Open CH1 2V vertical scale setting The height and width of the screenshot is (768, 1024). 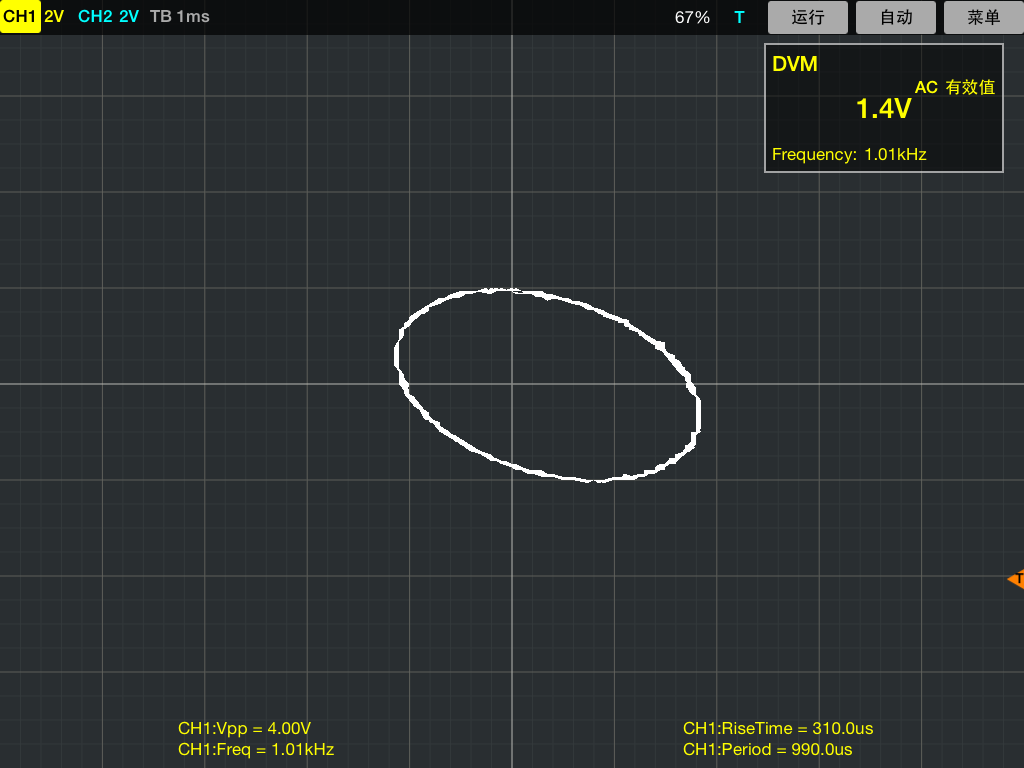(54, 17)
